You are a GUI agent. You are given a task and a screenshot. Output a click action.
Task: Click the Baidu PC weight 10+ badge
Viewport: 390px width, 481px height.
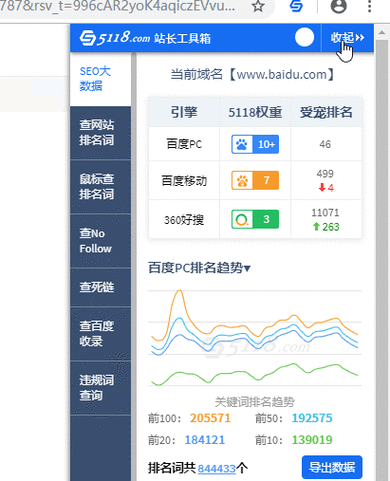255,144
